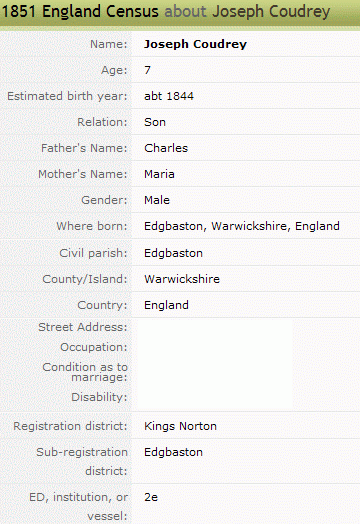Select the Gender value Male
Image resolution: width=360 pixels, height=524 pixels.
(x=157, y=200)
